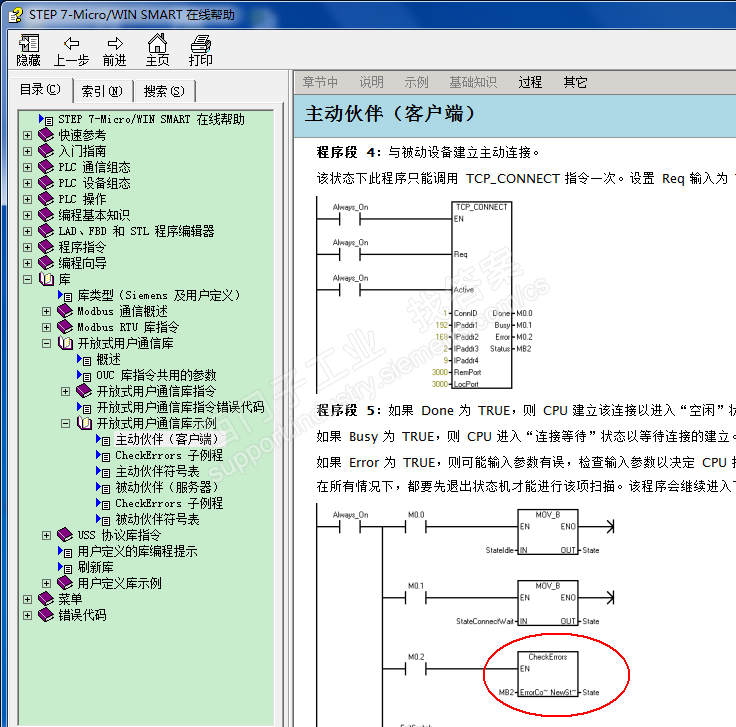Click the CheckErrors block in segment 5 diagram
Screen dimensions: 736x727
[x=548, y=673]
